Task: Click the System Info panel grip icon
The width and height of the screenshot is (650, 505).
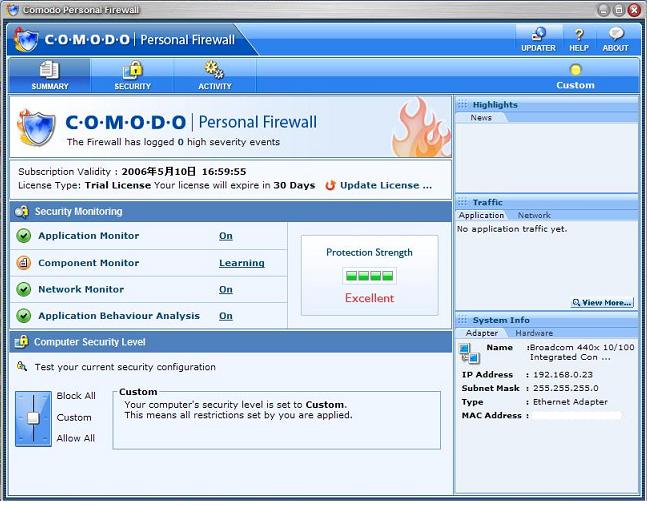Action: click(x=463, y=321)
